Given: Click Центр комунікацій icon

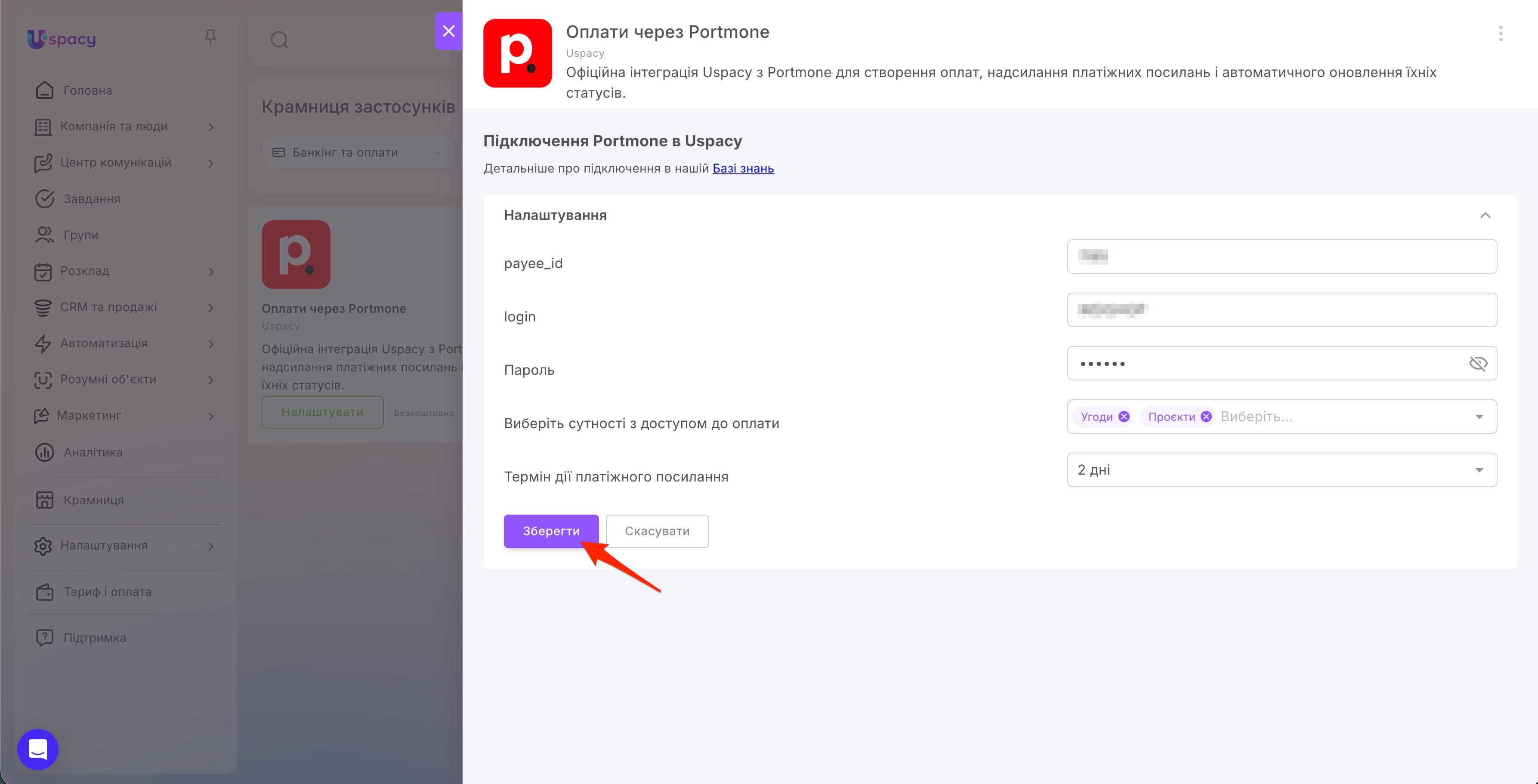Looking at the screenshot, I should (x=43, y=163).
